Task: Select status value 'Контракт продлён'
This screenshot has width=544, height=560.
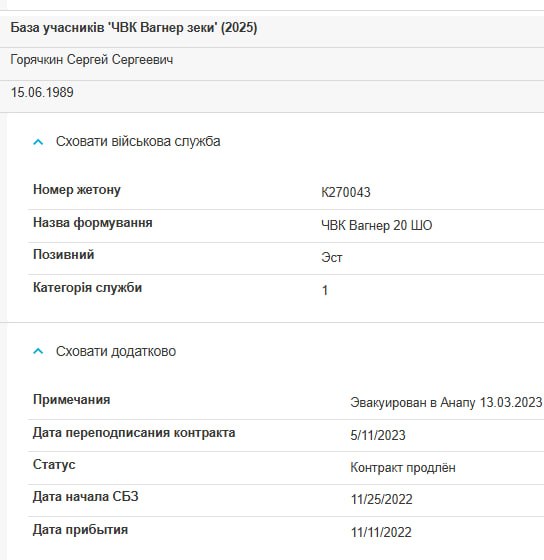Action: pos(403,468)
